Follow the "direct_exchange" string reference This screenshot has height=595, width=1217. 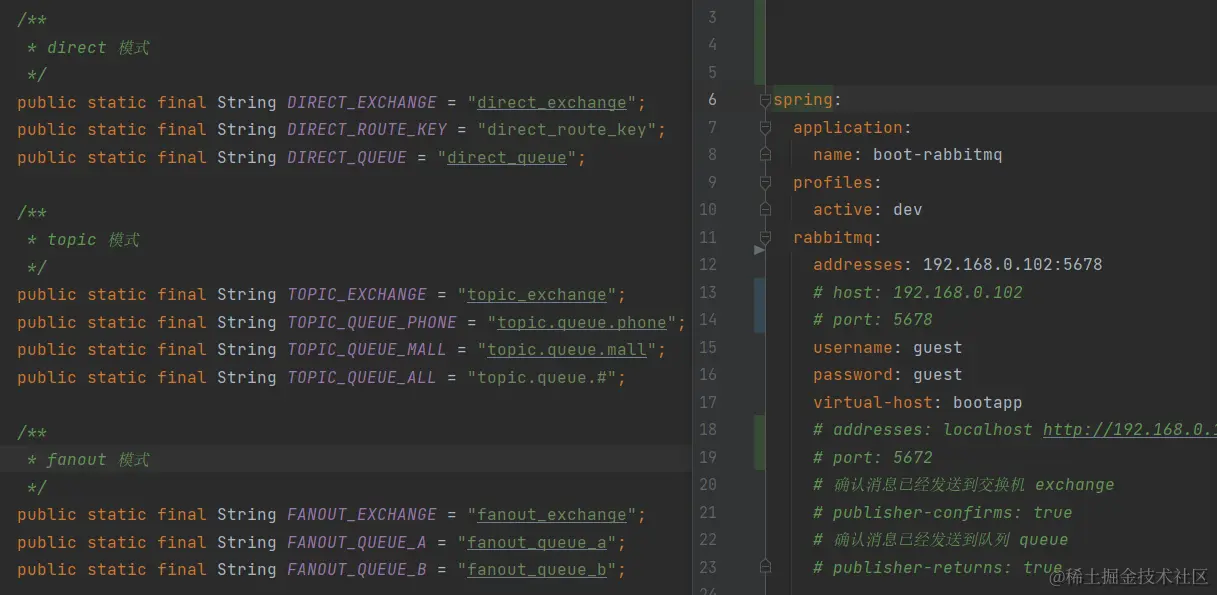click(x=552, y=103)
